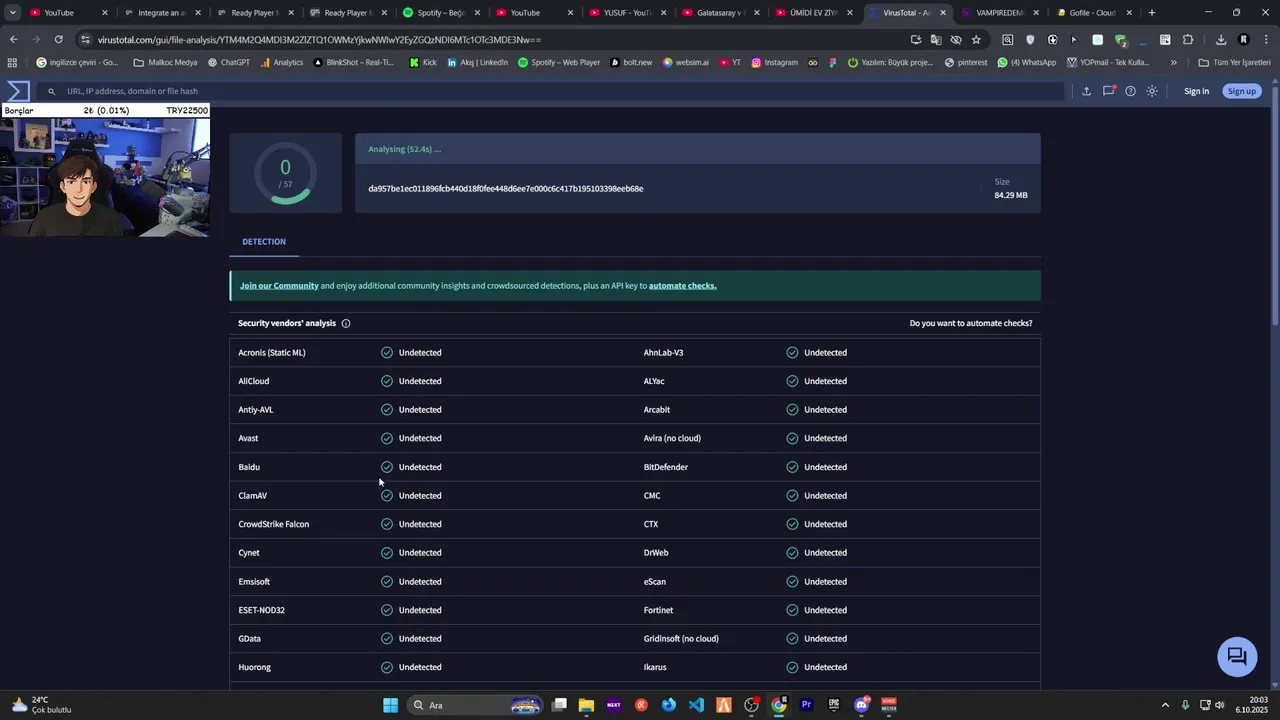Click the upload file icon in VirusTotal header
This screenshot has height=720, width=1280.
[x=1086, y=91]
